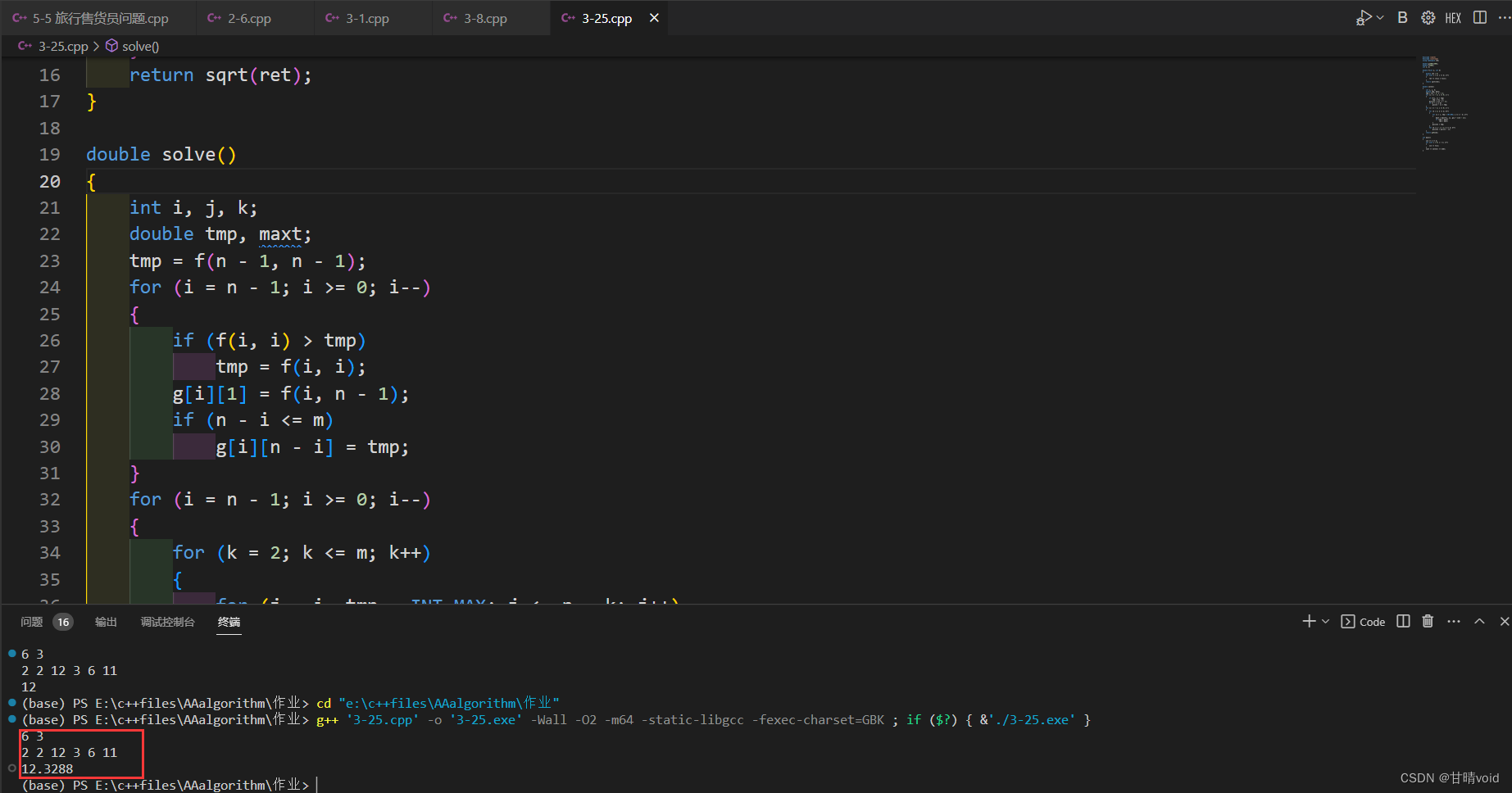1512x793 pixels.
Task: Click 'return sqrt(ret);' statement
Action: (x=220, y=75)
